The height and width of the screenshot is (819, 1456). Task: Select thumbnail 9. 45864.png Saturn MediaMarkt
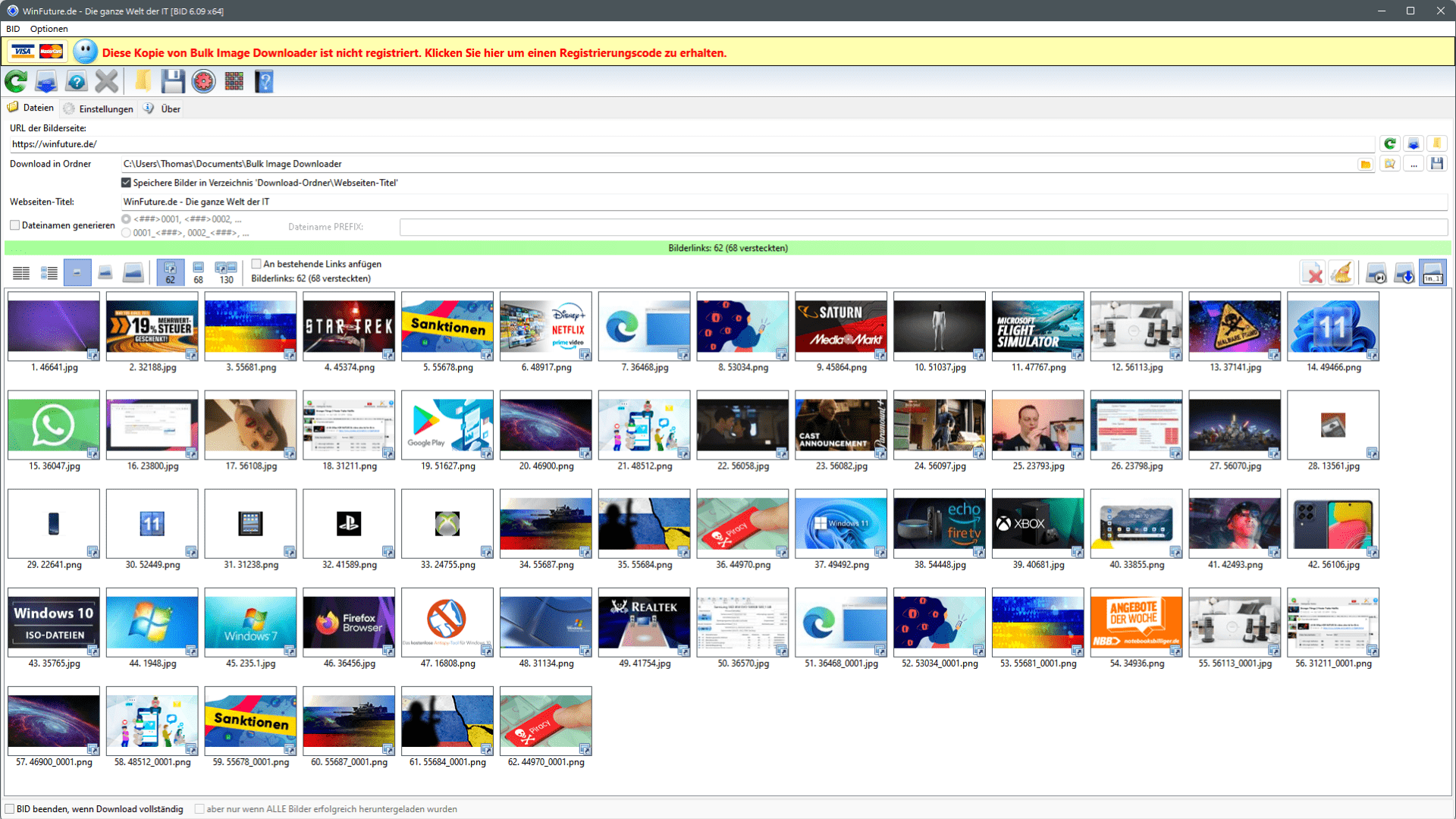coord(841,326)
